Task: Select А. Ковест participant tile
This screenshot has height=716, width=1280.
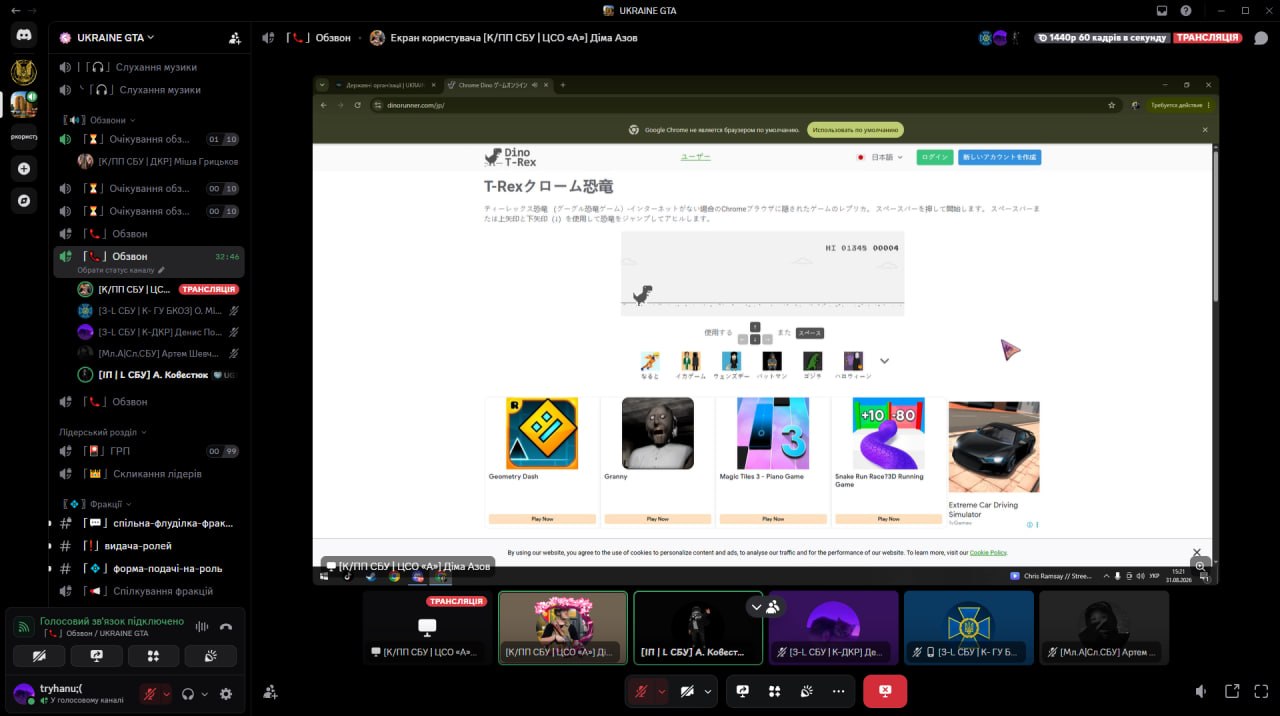Action: tap(698, 627)
